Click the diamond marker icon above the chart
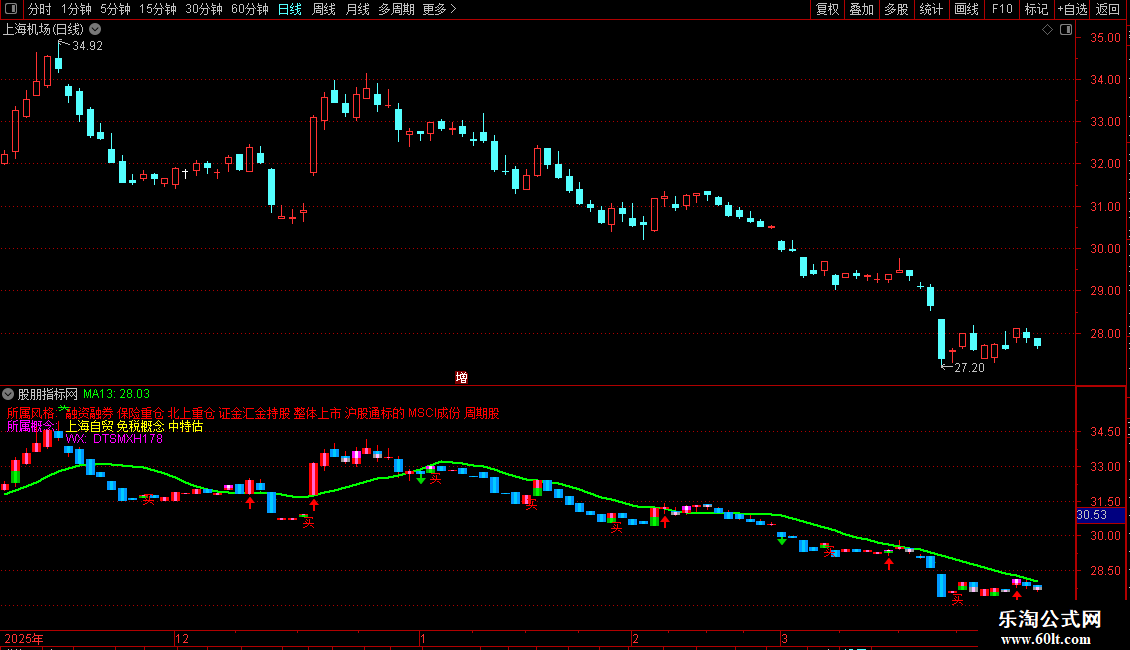Viewport: 1130px width, 650px height. click(1047, 30)
